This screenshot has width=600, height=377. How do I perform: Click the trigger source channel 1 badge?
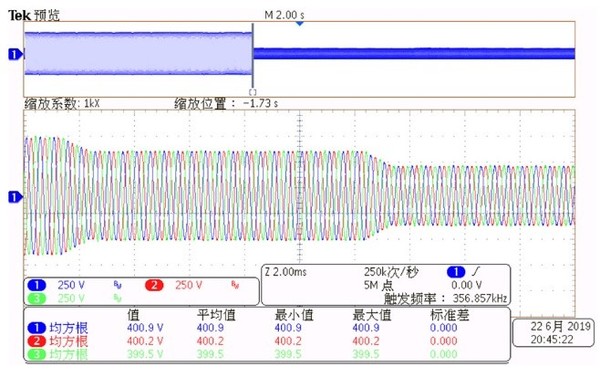click(456, 272)
